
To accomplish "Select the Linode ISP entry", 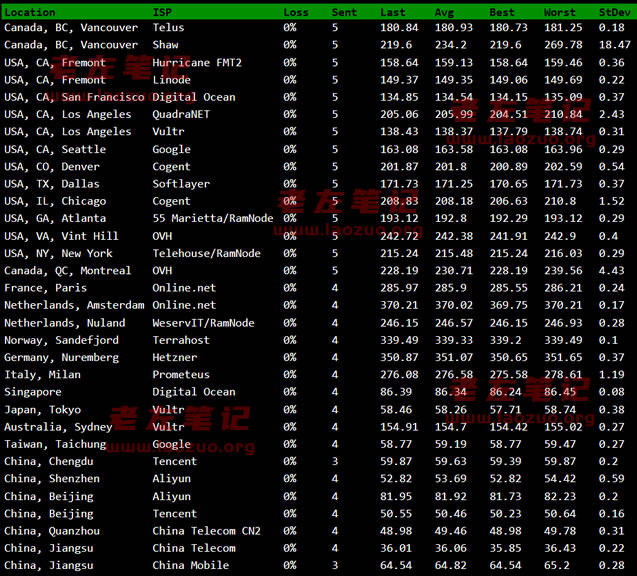I will pyautogui.click(x=171, y=80).
